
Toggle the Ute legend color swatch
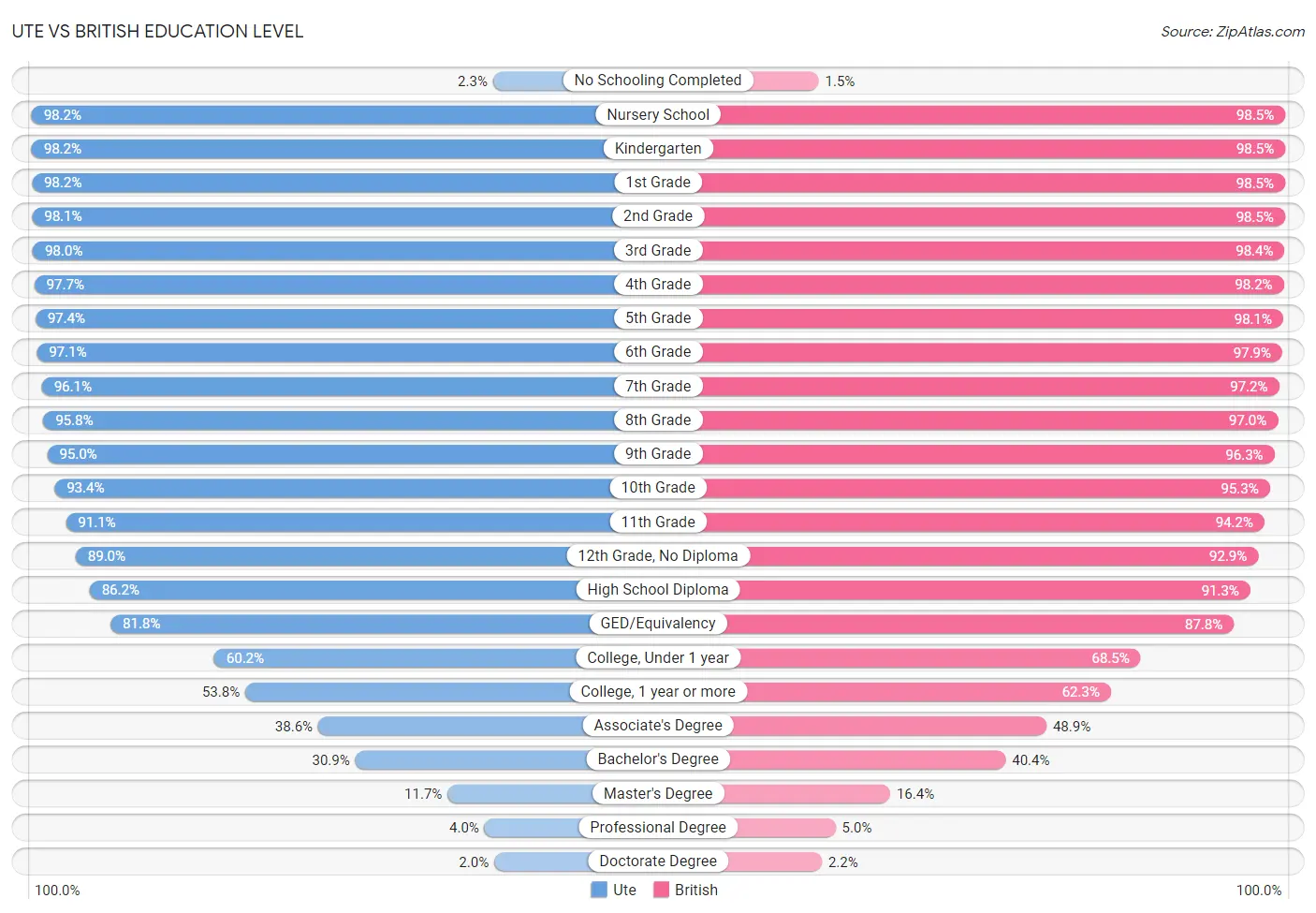[x=599, y=890]
